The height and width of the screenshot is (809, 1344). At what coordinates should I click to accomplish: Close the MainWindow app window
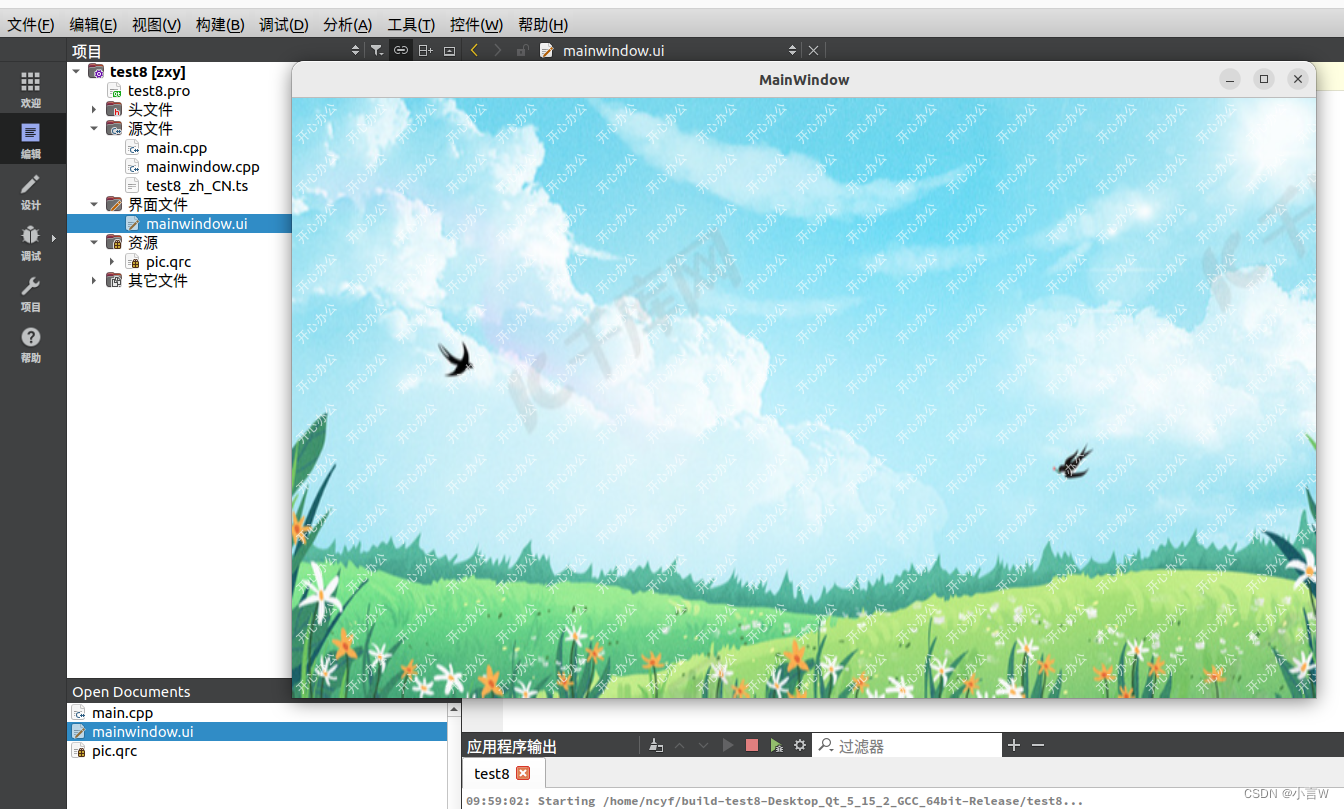(1297, 79)
